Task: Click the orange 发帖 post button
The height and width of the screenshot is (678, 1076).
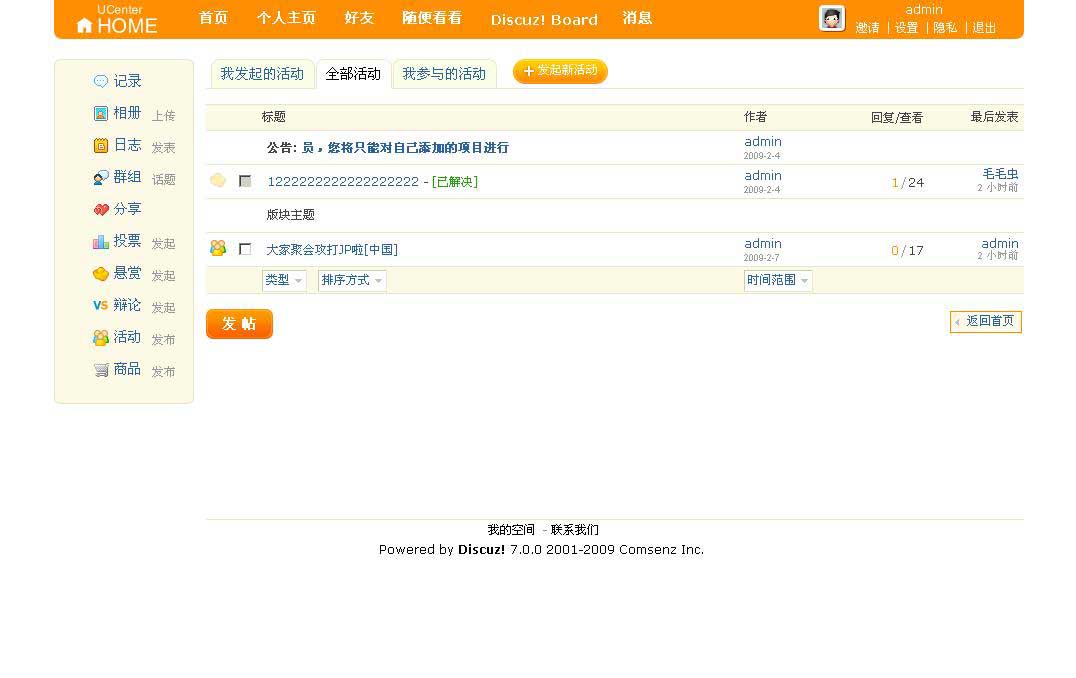Action: point(239,324)
